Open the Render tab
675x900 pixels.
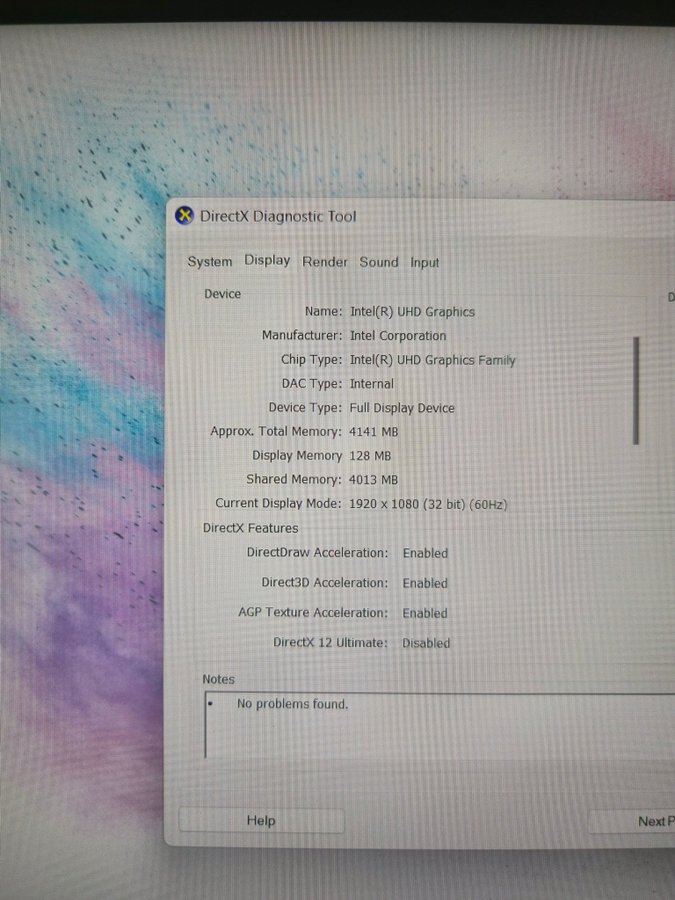[x=325, y=262]
